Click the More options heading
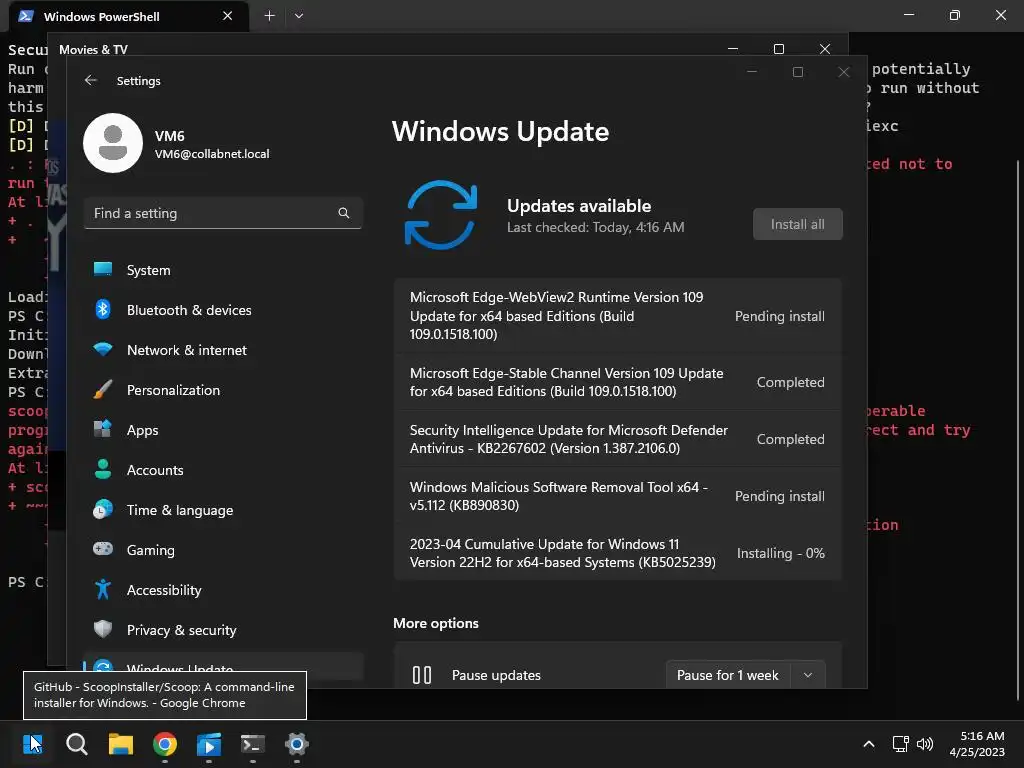Viewport: 1024px width, 768px height. pyautogui.click(x=436, y=623)
